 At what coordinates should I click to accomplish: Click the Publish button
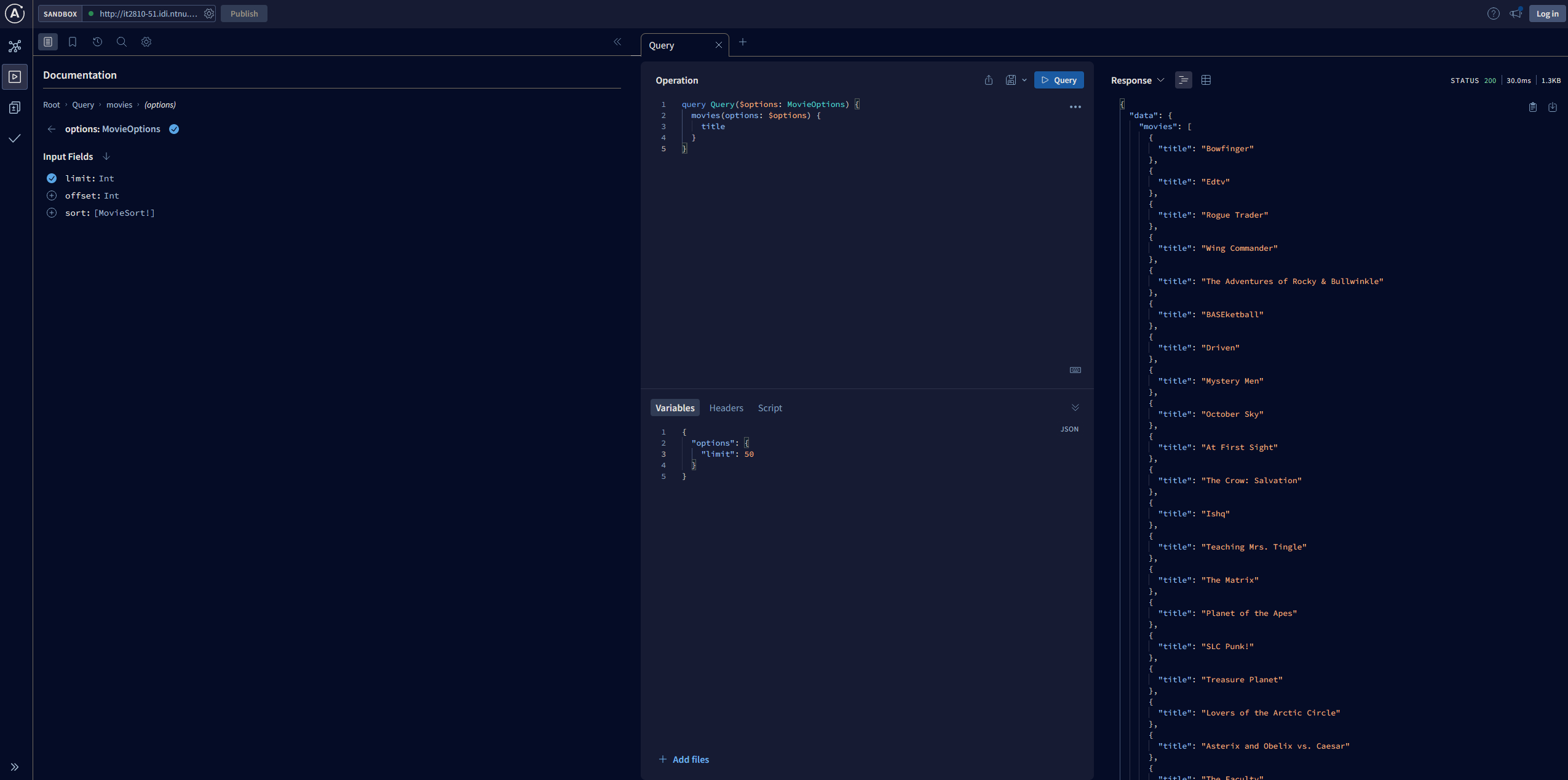(244, 13)
